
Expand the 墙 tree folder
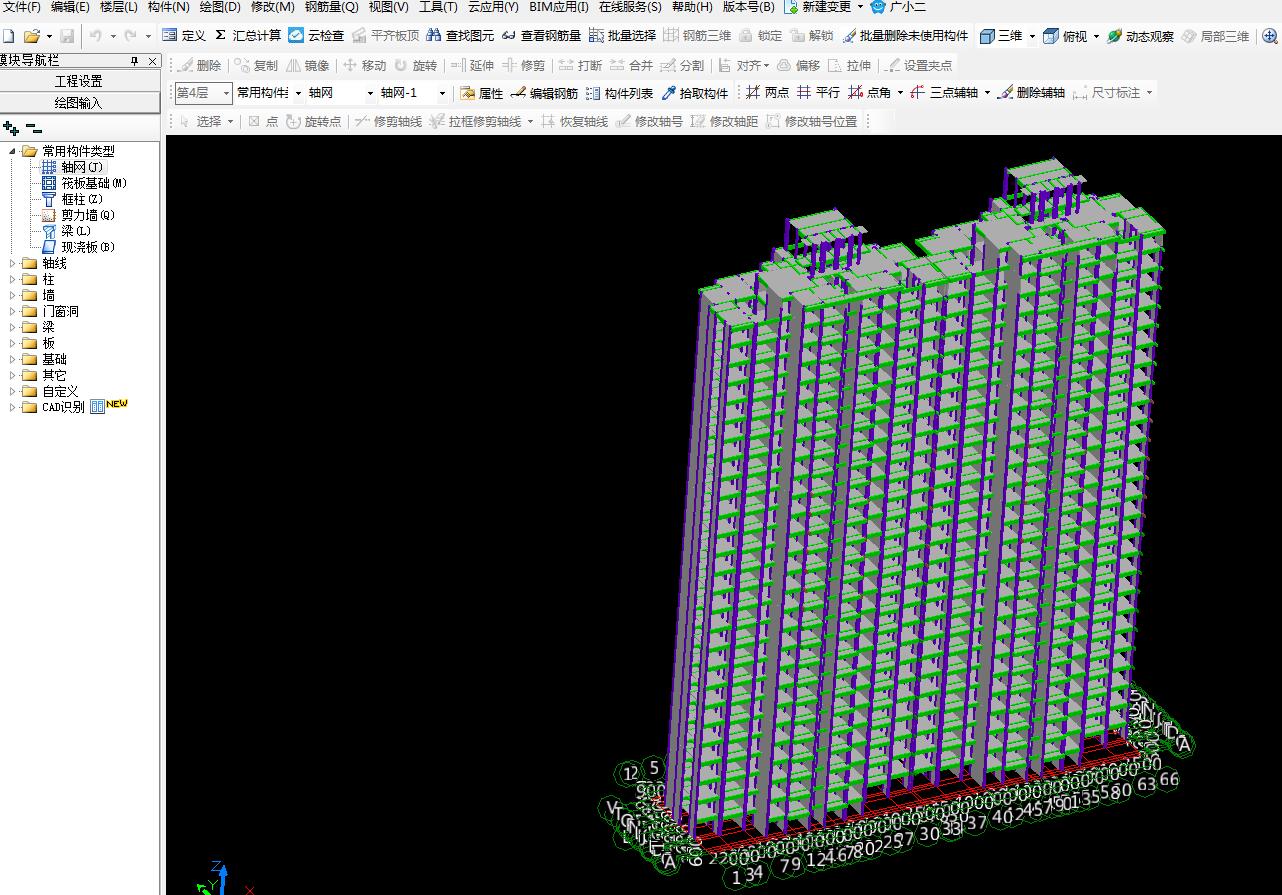pos(13,296)
